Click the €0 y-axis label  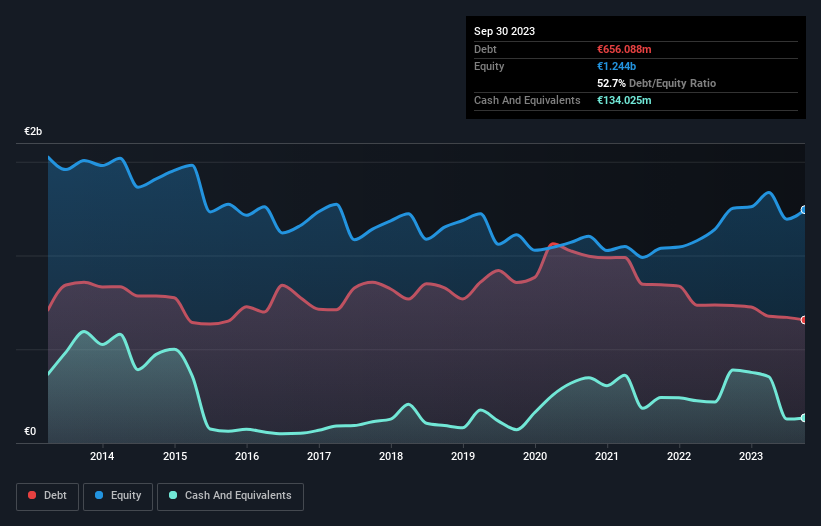coord(30,431)
